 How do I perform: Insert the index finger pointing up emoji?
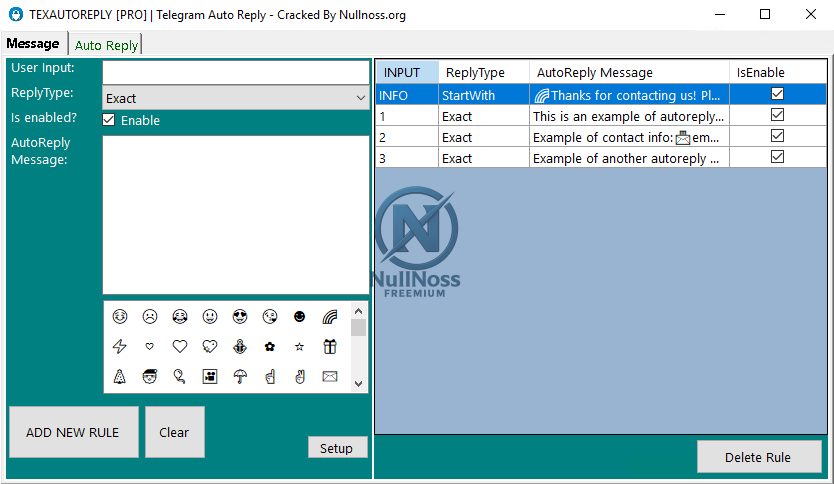pyautogui.click(x=270, y=377)
